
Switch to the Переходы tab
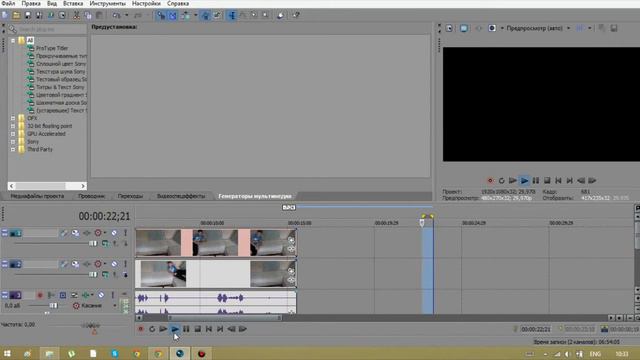[x=130, y=196]
